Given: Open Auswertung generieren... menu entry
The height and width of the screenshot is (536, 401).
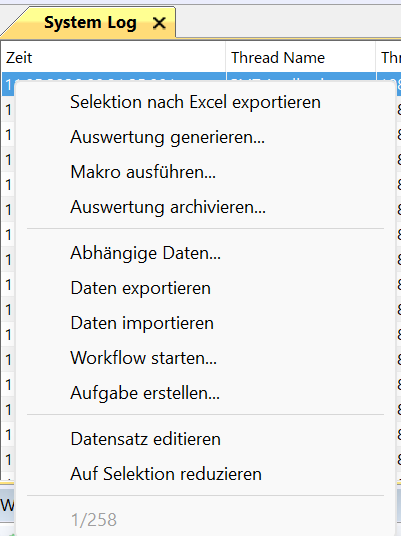Looking at the screenshot, I should pyautogui.click(x=205, y=137).
